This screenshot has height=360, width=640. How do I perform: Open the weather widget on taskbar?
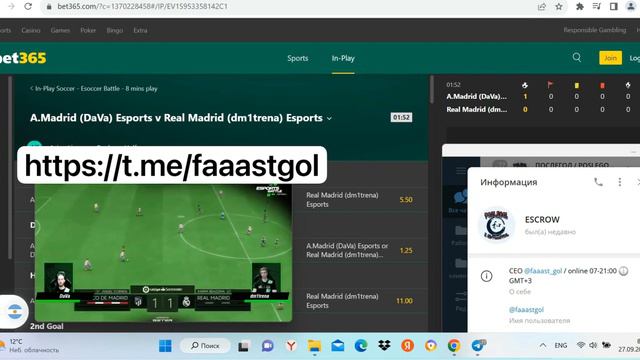(29, 346)
